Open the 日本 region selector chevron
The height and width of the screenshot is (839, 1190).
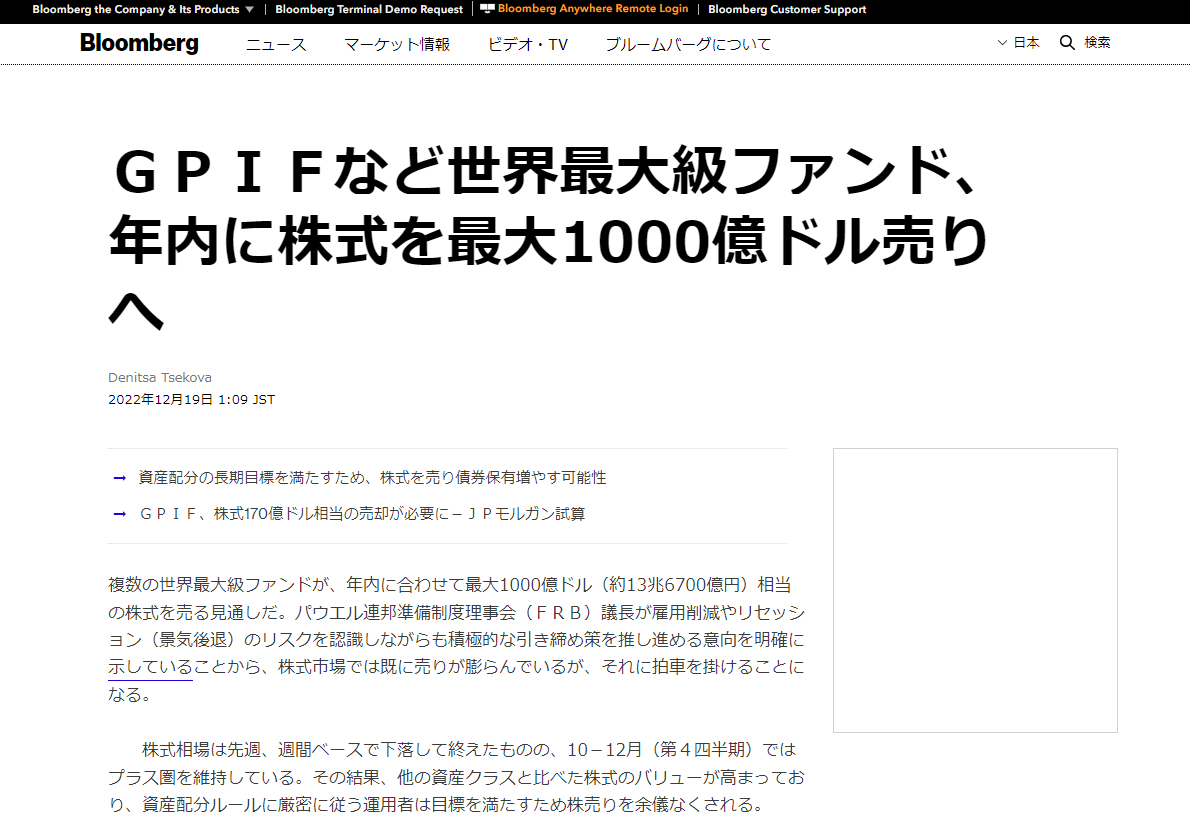coord(1001,42)
